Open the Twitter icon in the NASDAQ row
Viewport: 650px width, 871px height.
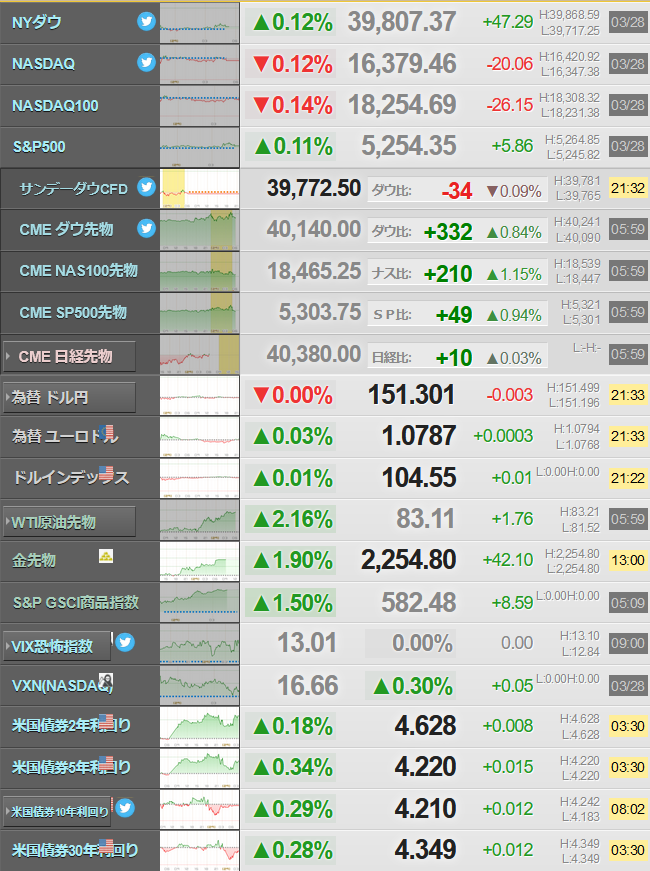pos(146,62)
